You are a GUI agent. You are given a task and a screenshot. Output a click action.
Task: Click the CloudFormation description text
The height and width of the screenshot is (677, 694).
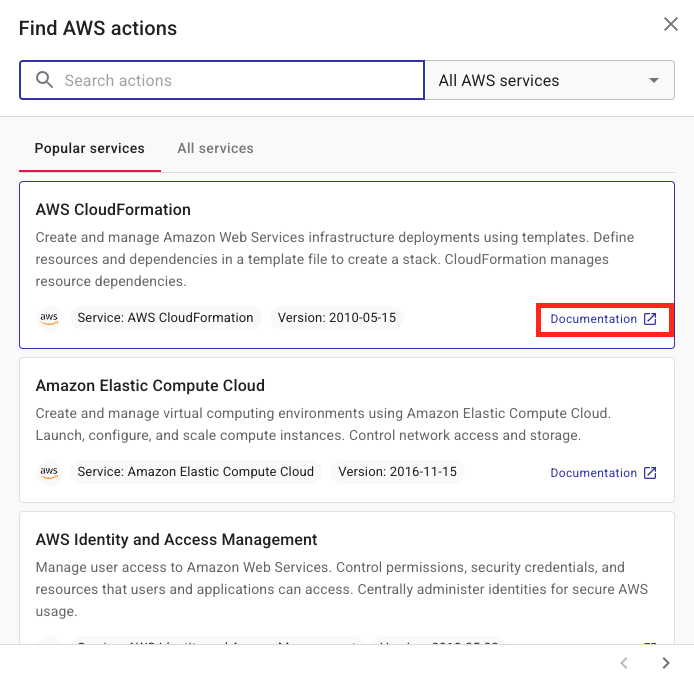335,259
